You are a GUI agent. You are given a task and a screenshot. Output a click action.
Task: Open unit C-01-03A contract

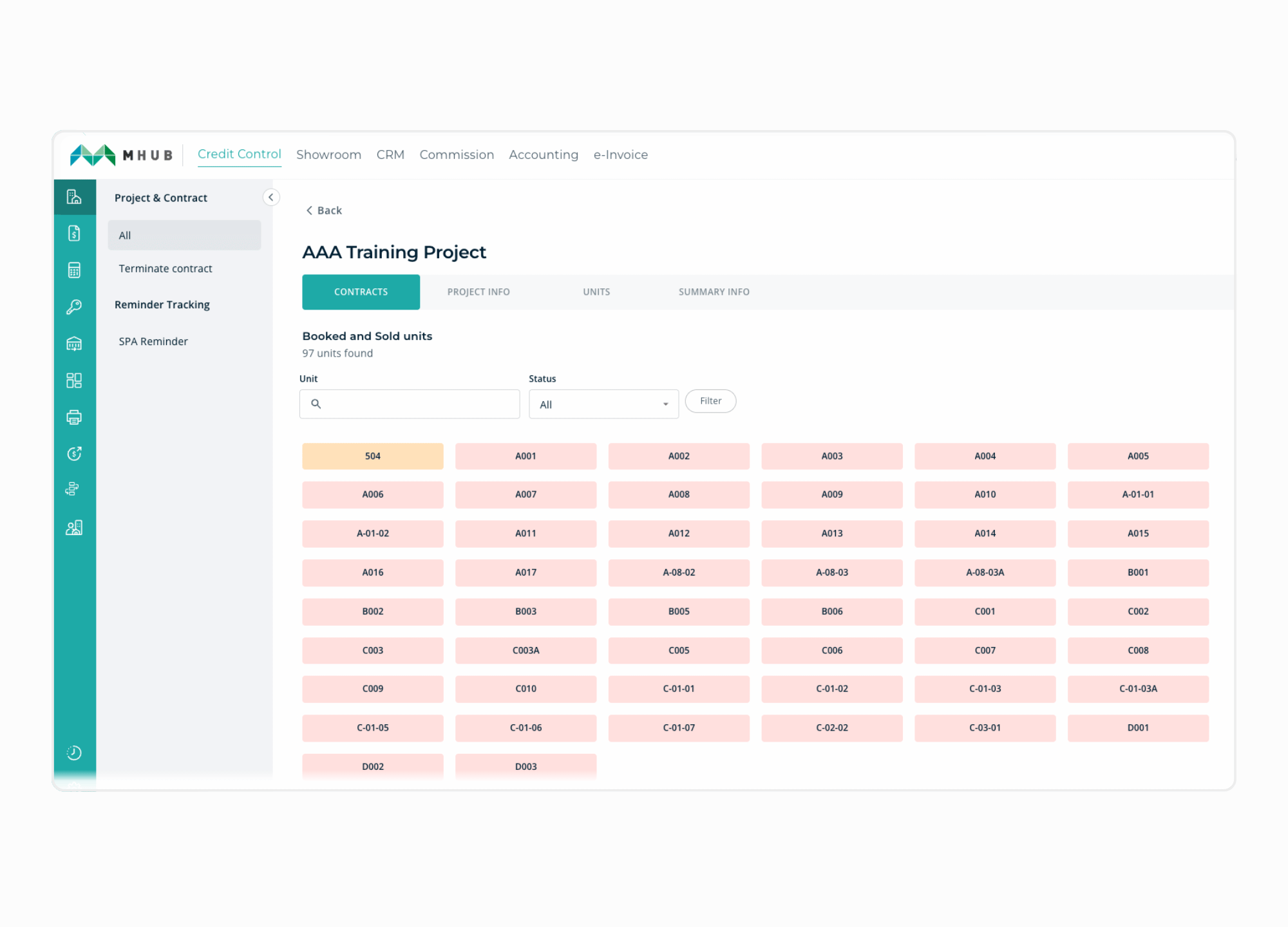1138,689
